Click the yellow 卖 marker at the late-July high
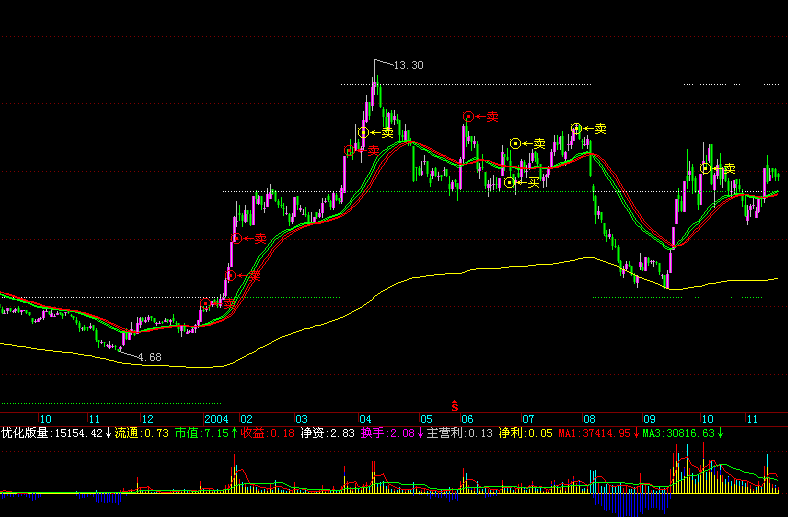The image size is (788, 517). click(x=589, y=129)
